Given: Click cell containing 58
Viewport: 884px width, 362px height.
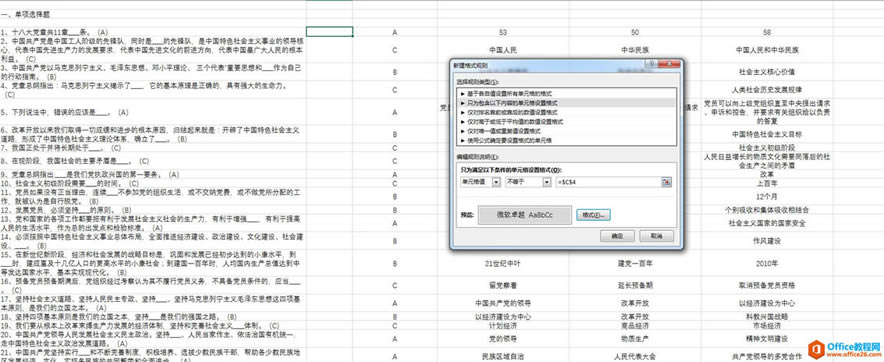Looking at the screenshot, I should click(767, 33).
